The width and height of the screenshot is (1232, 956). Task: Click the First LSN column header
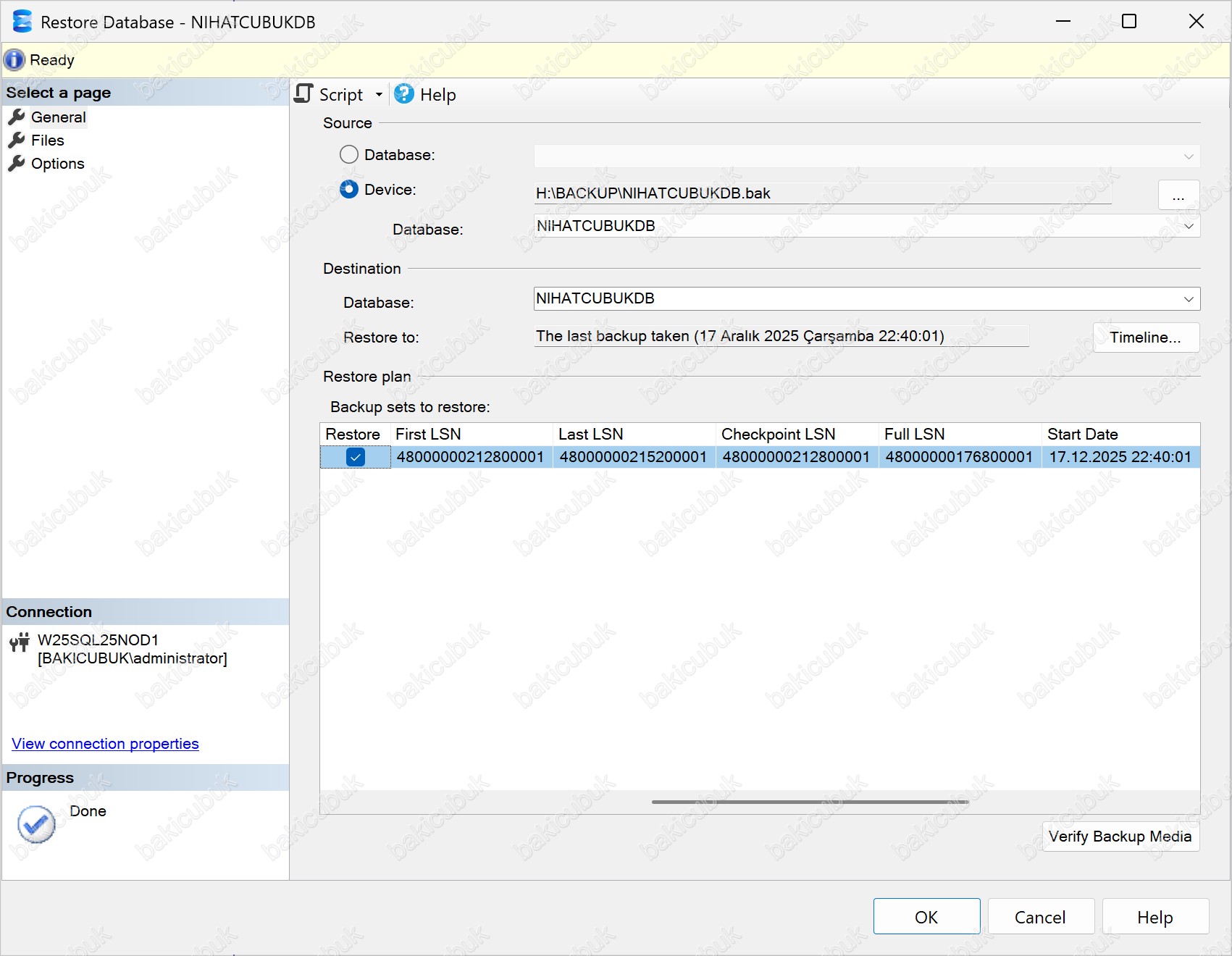click(428, 435)
